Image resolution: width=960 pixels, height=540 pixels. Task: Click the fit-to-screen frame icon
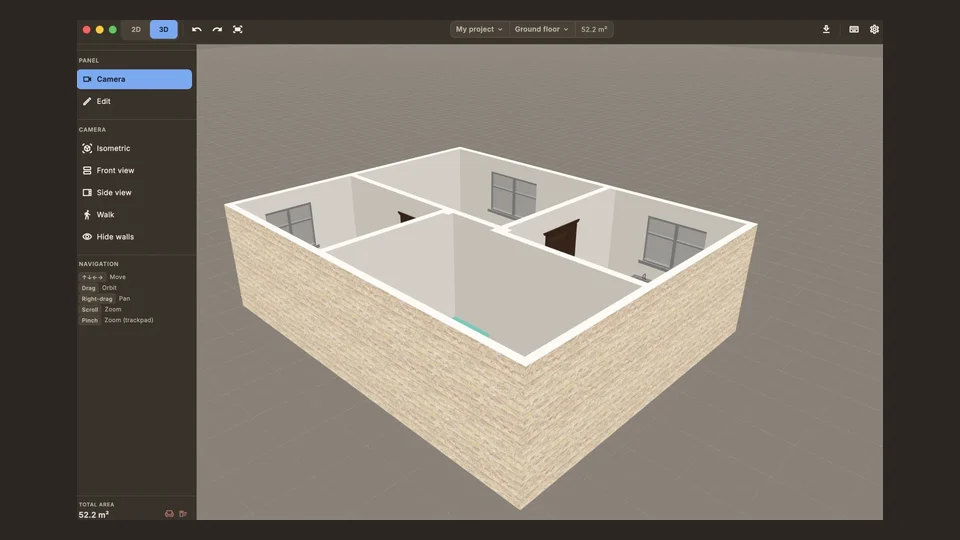(x=238, y=29)
